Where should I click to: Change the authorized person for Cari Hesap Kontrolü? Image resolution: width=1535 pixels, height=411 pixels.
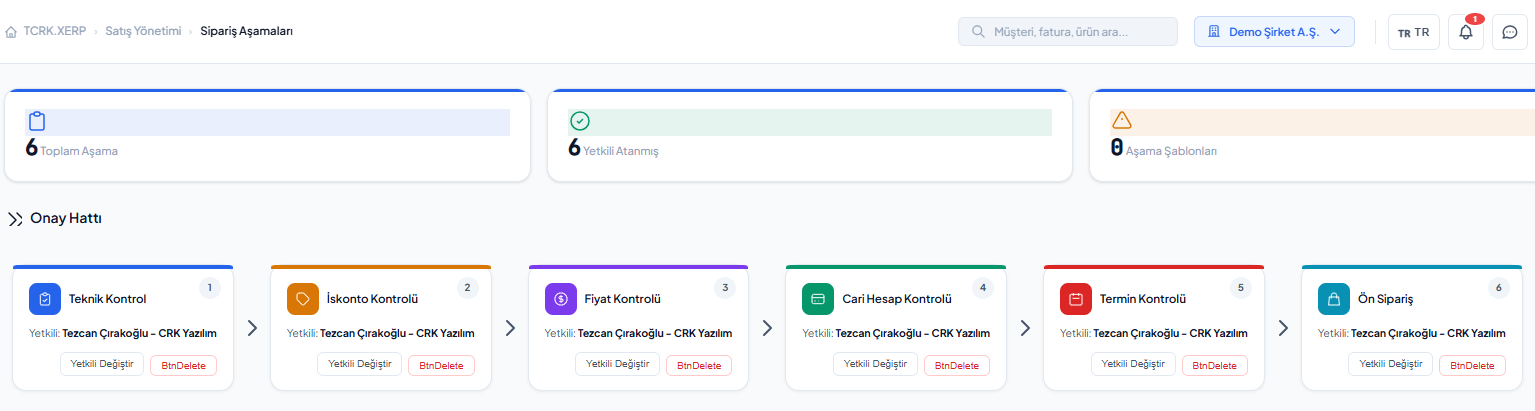(x=876, y=364)
